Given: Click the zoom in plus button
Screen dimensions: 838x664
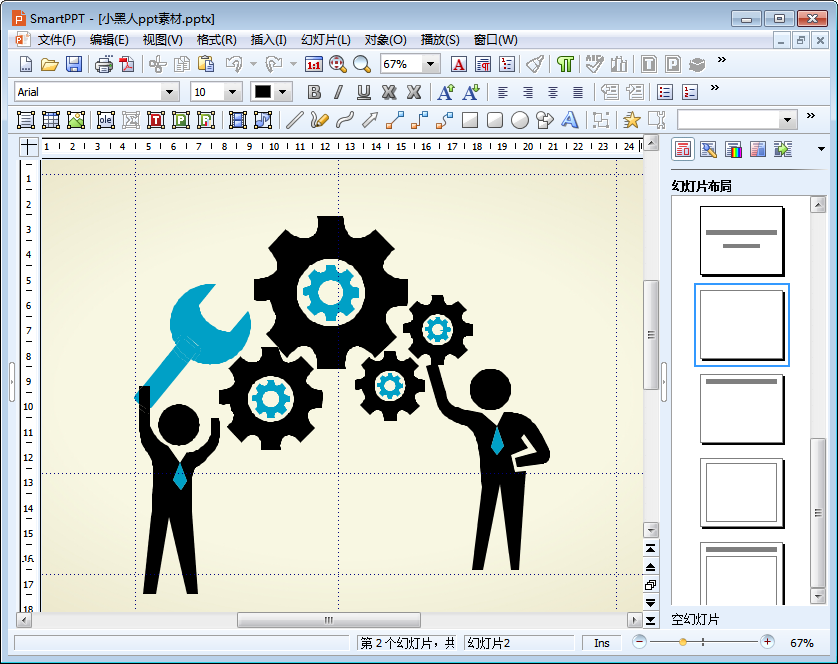Looking at the screenshot, I should pos(767,642).
